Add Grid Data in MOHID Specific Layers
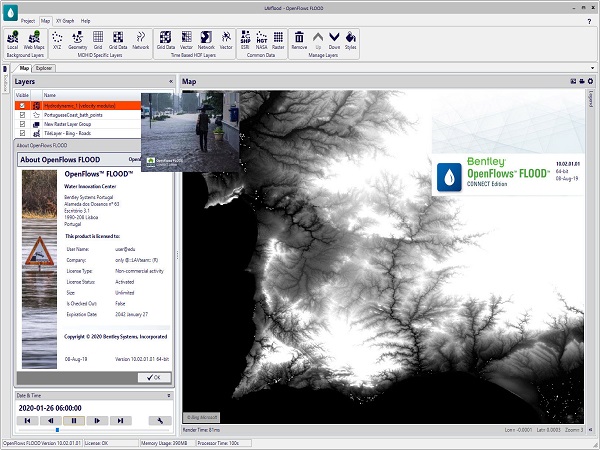Viewport: 600px width, 450px height. tap(118, 40)
